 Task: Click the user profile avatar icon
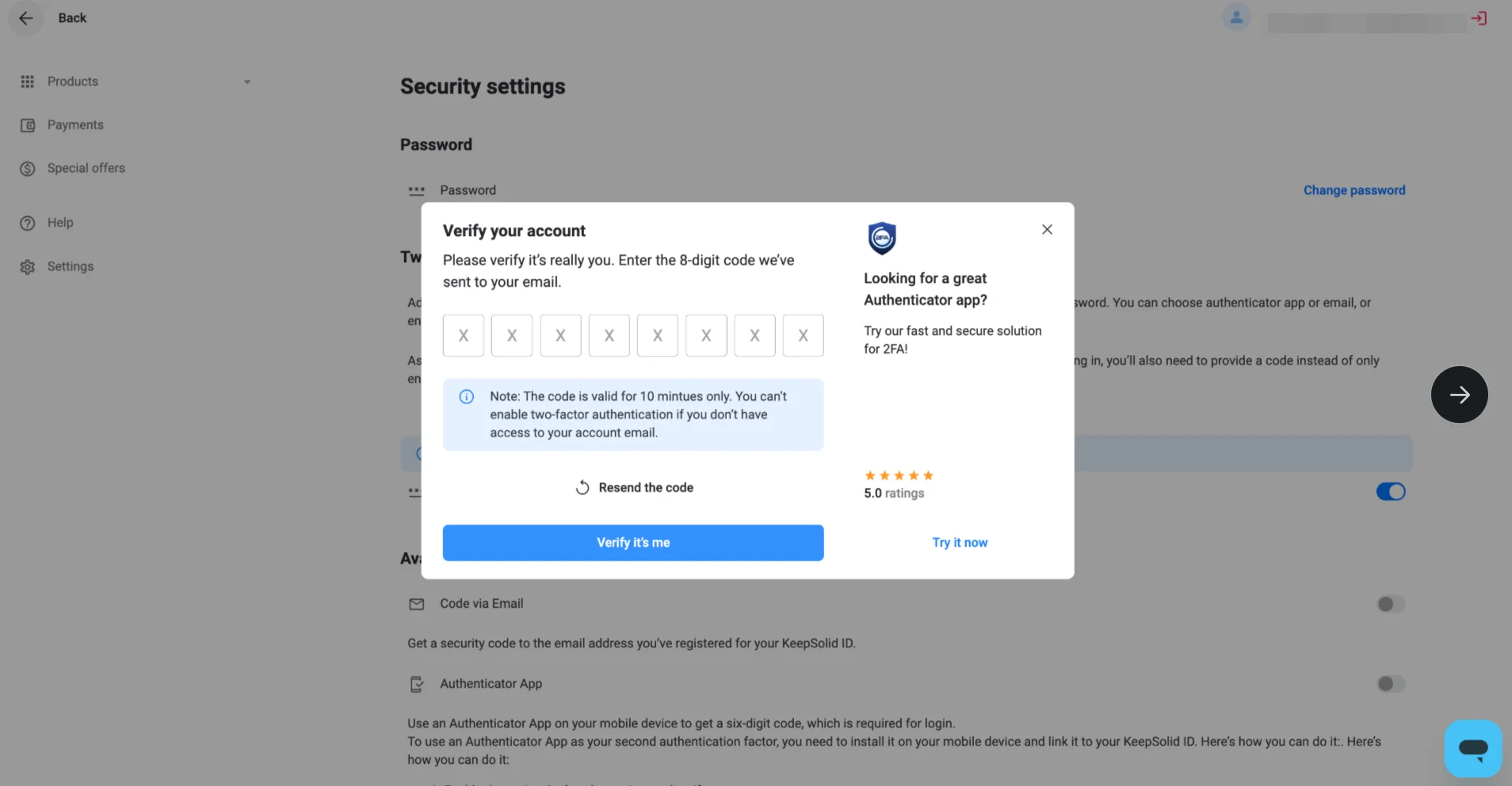[1235, 17]
